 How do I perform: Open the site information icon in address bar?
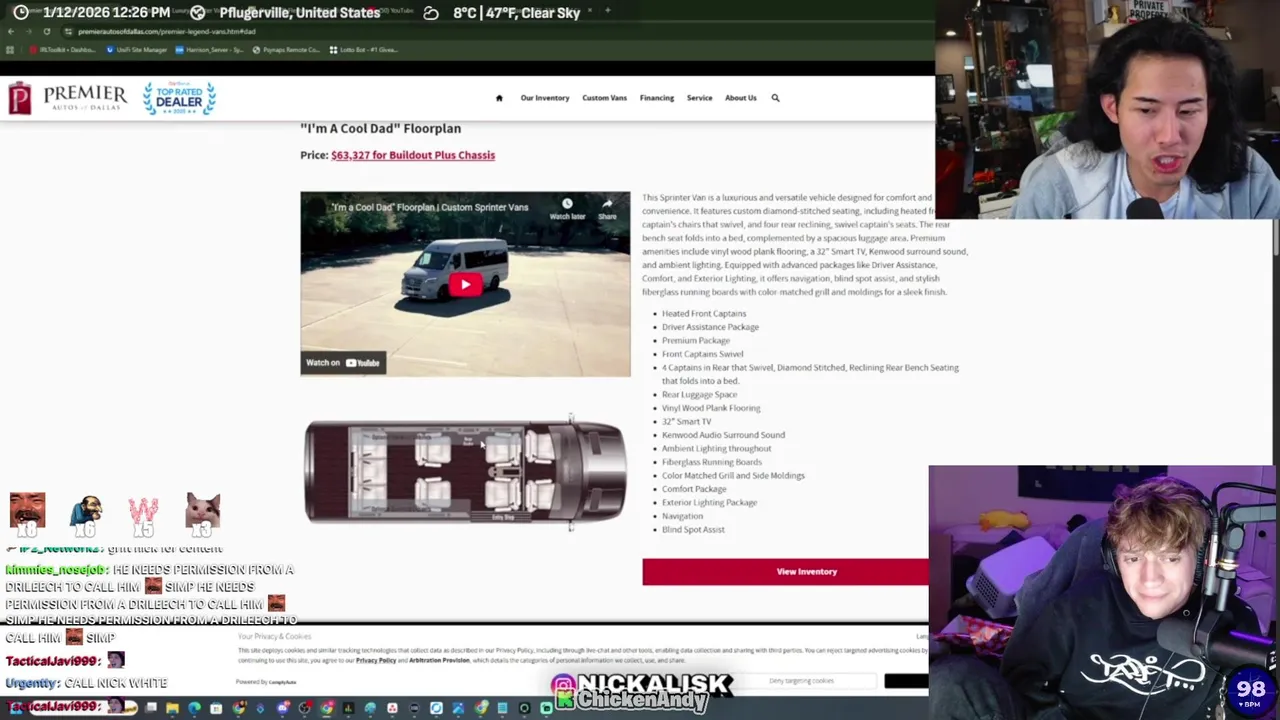point(68,31)
